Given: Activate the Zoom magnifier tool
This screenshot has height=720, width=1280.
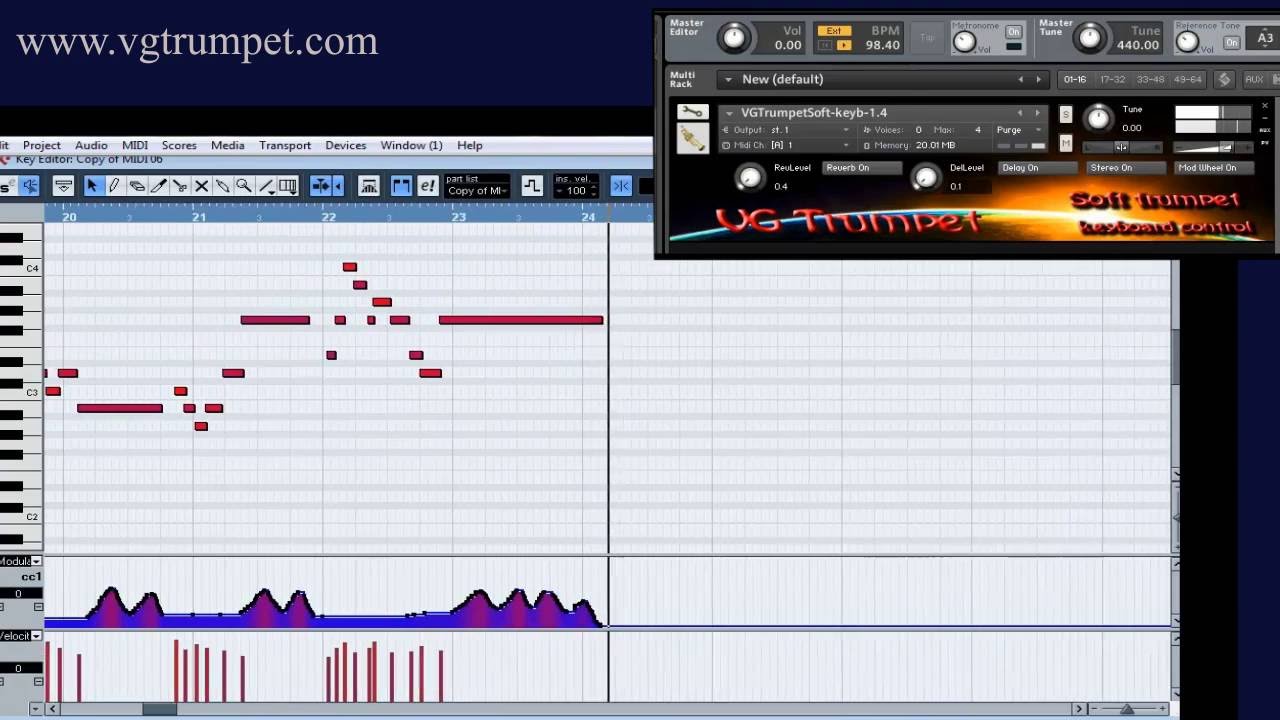Looking at the screenshot, I should tap(245, 186).
